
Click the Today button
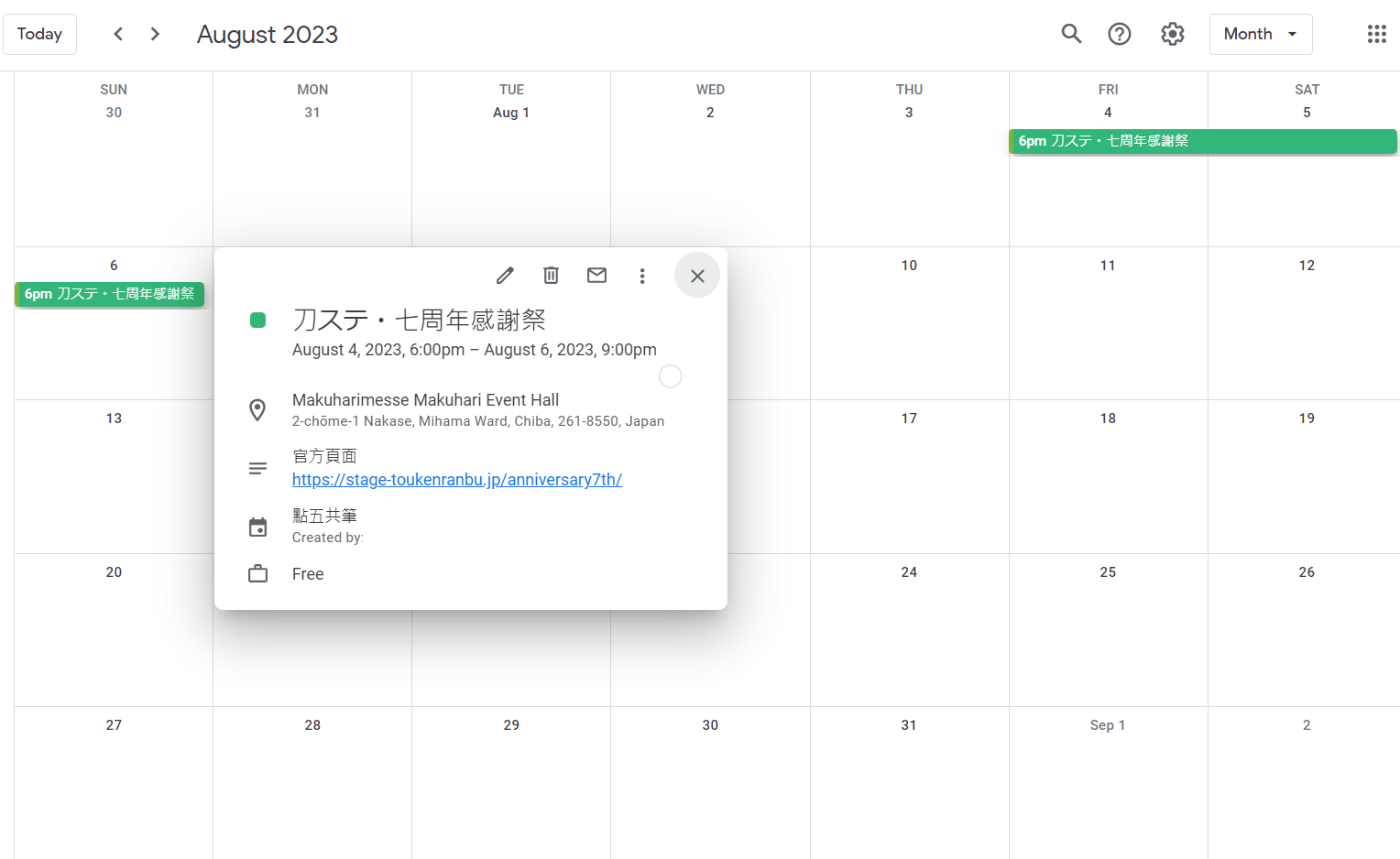(x=39, y=34)
